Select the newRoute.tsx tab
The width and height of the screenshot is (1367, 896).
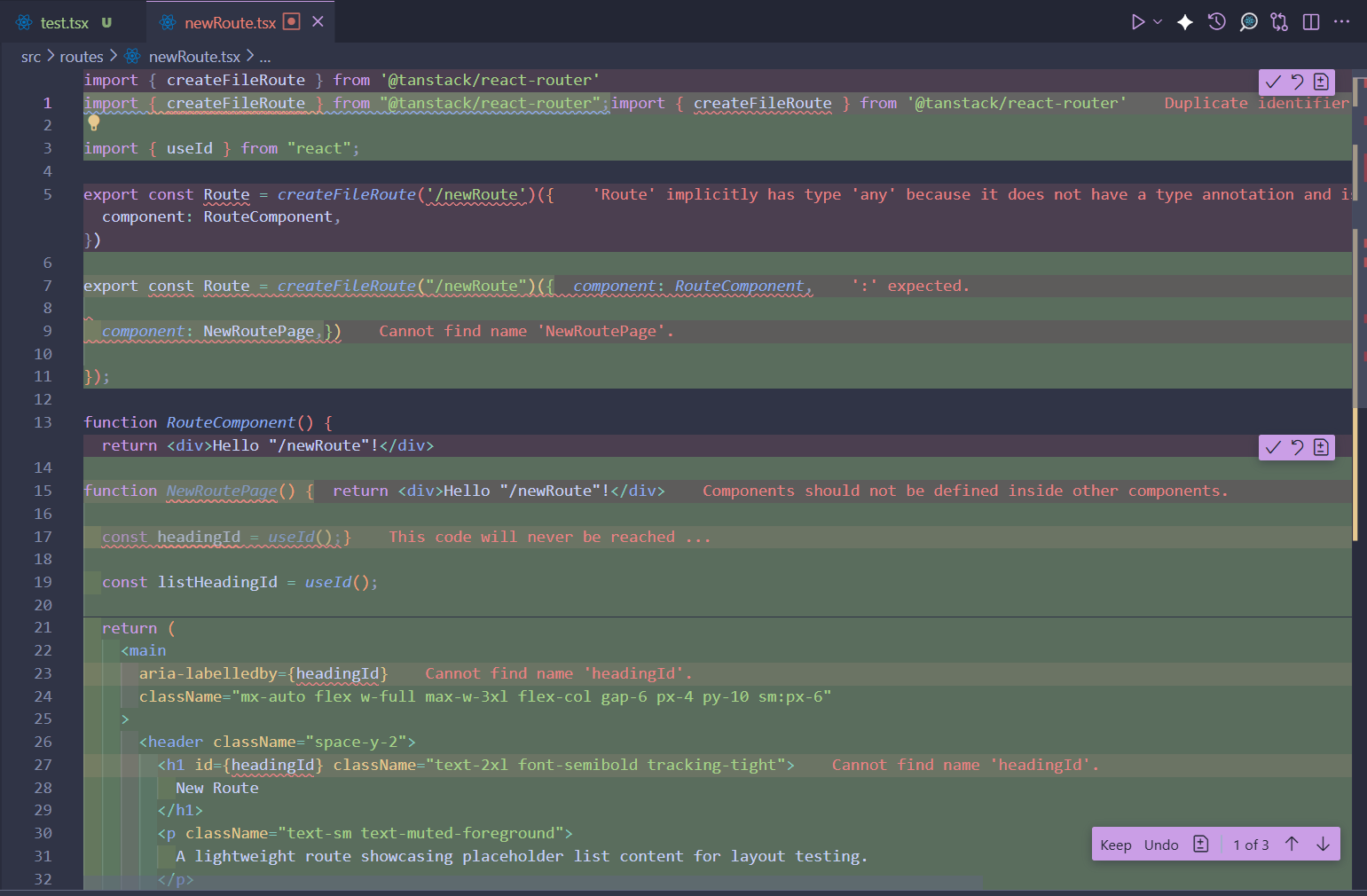point(230,23)
